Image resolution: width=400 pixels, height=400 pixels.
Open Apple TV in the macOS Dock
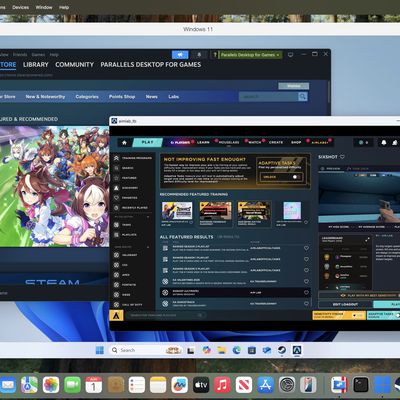tap(201, 385)
